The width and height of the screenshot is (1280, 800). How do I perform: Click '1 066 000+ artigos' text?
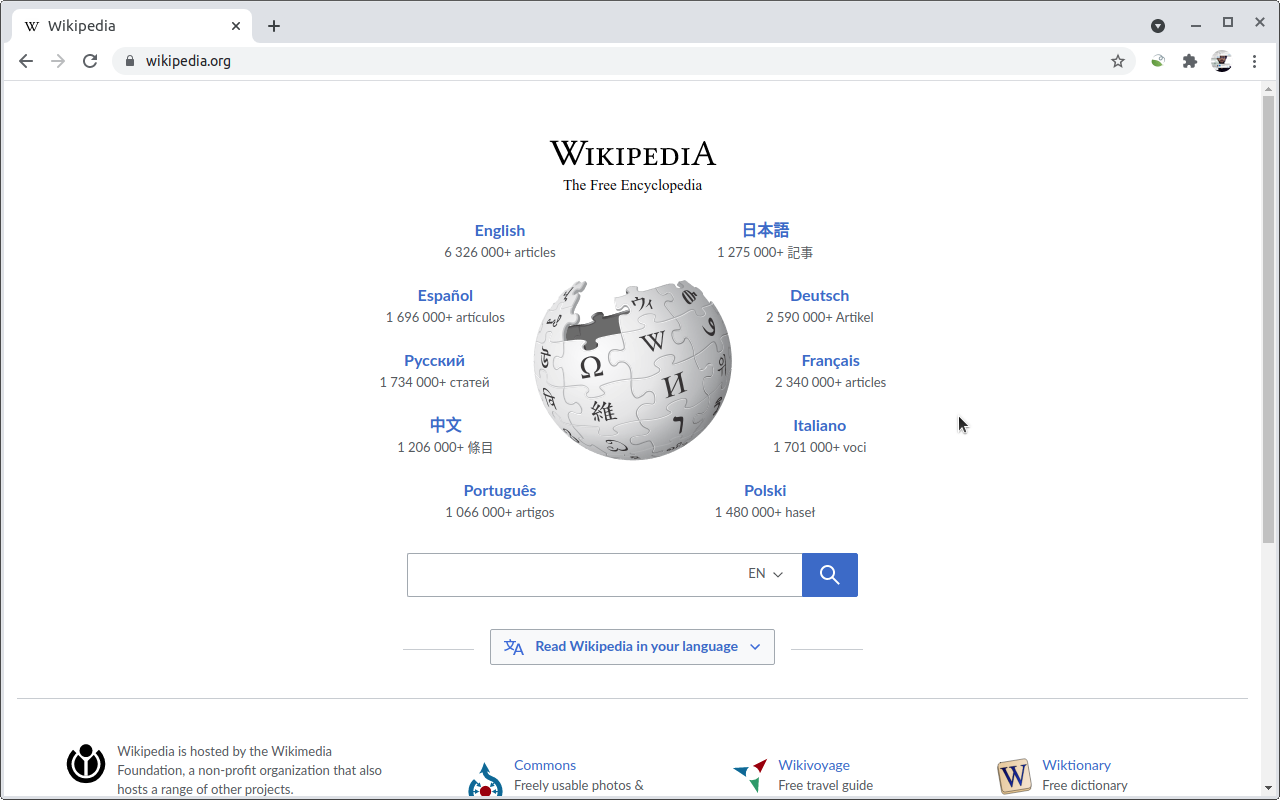coord(500,513)
